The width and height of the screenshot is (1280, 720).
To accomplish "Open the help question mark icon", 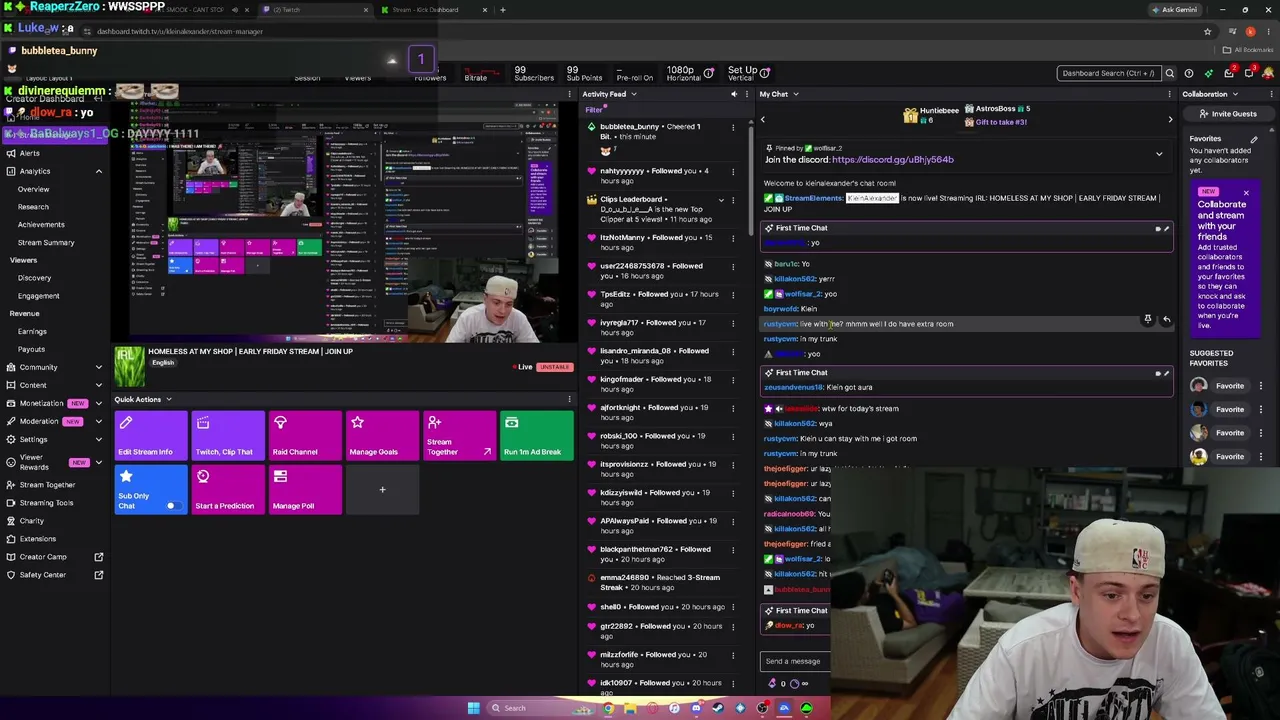I will tap(1189, 73).
